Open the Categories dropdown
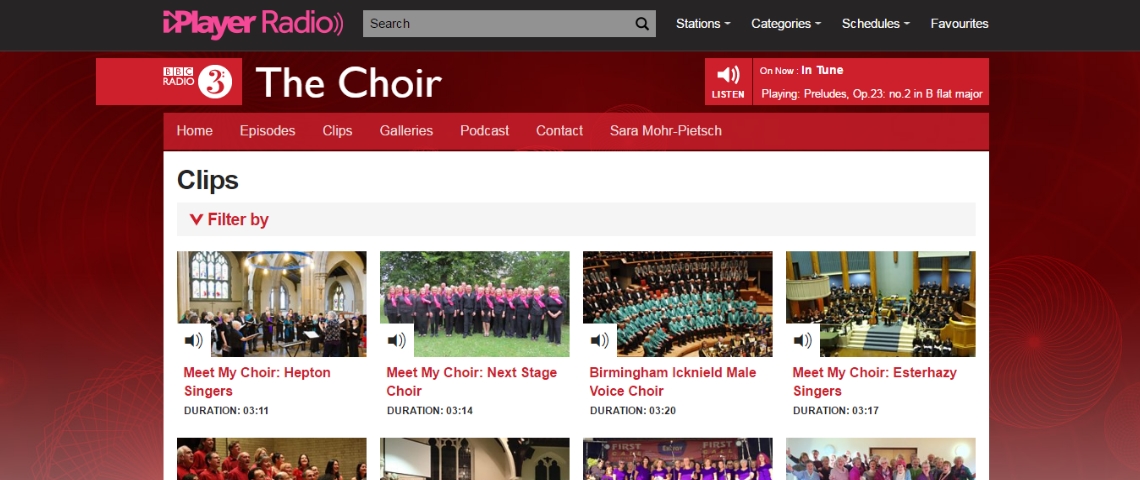Viewport: 1140px width, 480px height. 786,23
